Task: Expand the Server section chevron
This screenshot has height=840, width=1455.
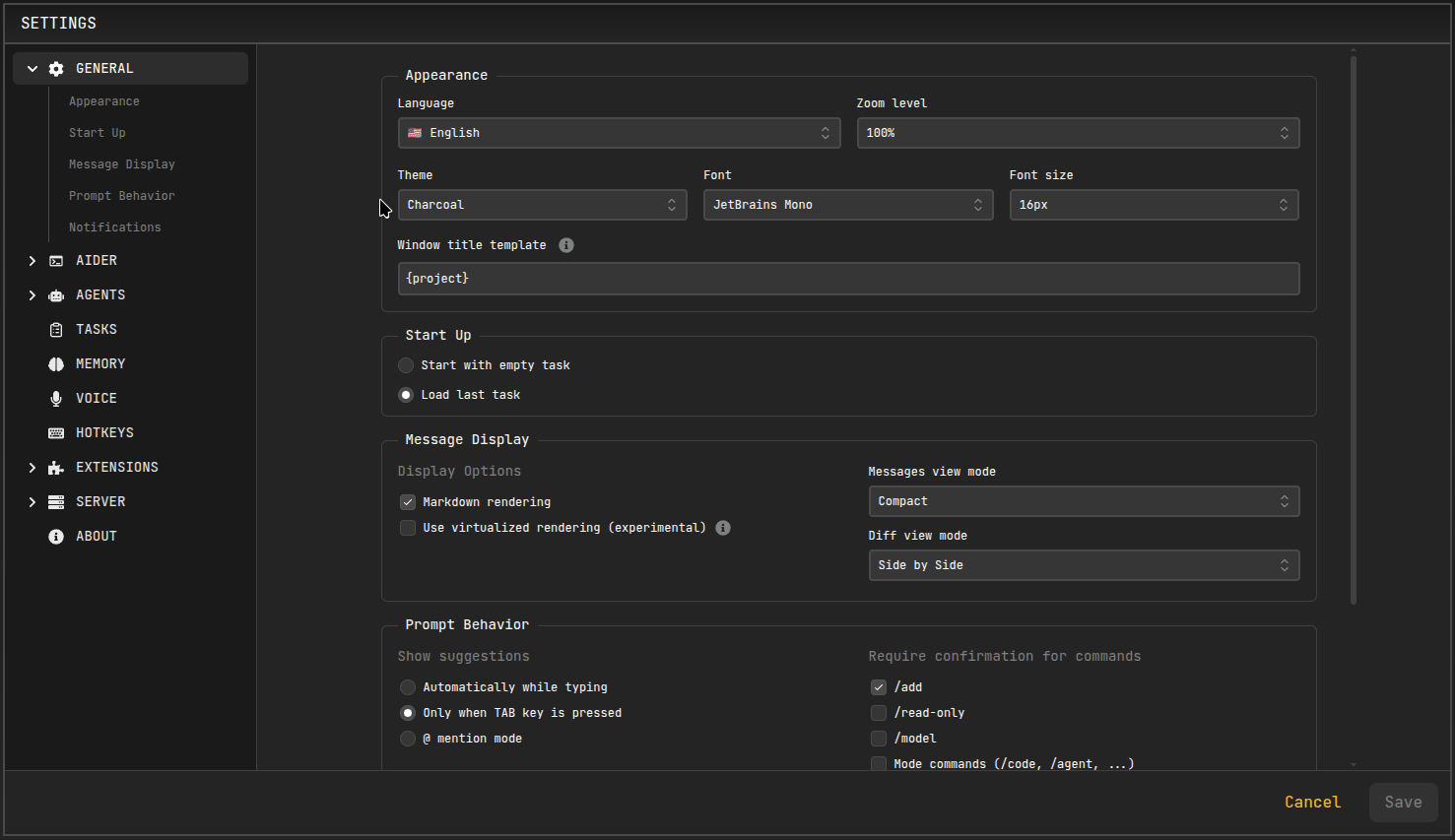Action: (x=33, y=502)
